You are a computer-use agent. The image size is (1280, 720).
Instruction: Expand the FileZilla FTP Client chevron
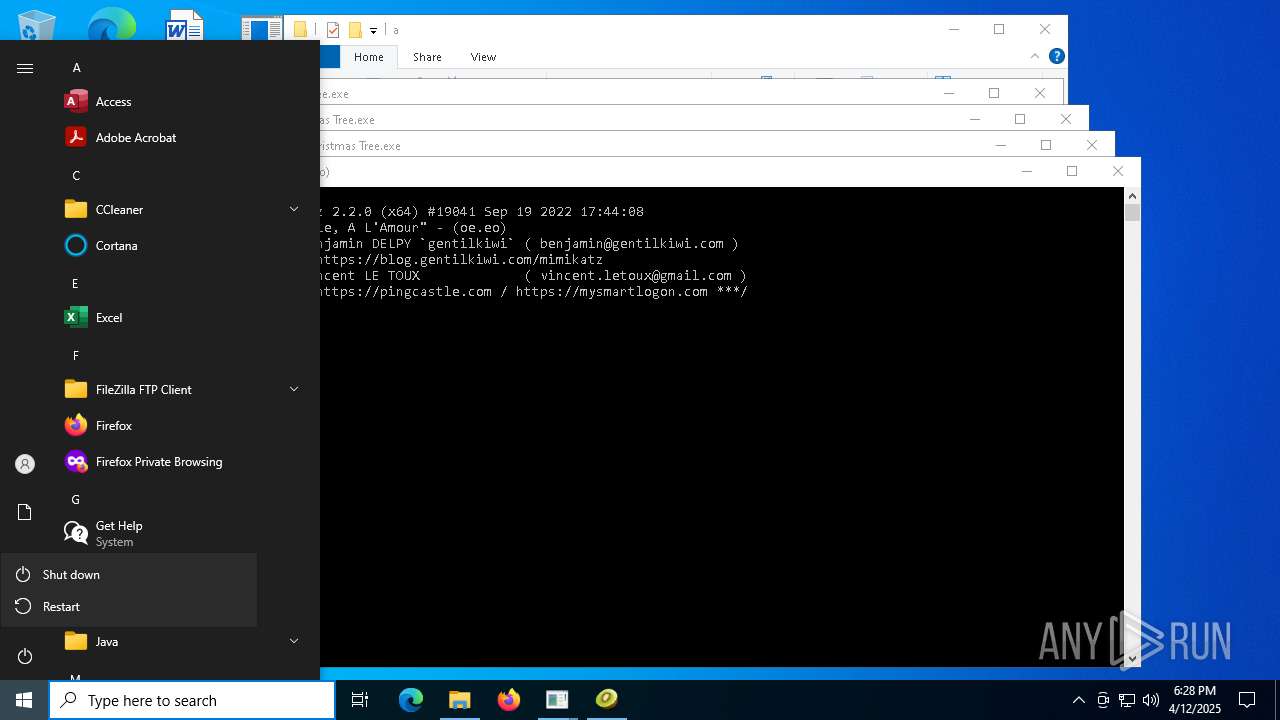pos(294,389)
